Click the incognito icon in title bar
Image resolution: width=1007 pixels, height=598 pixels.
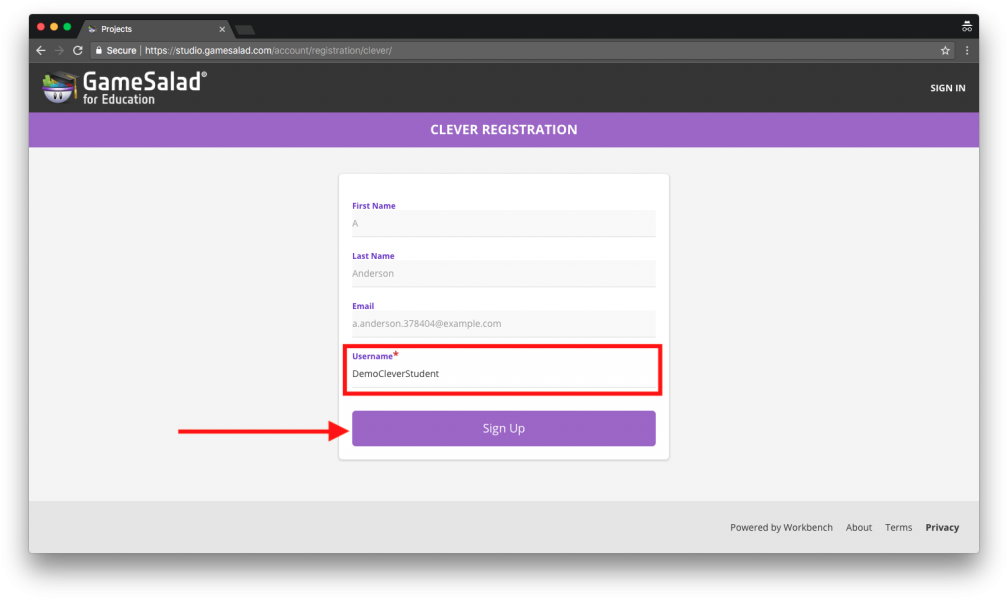(x=967, y=26)
